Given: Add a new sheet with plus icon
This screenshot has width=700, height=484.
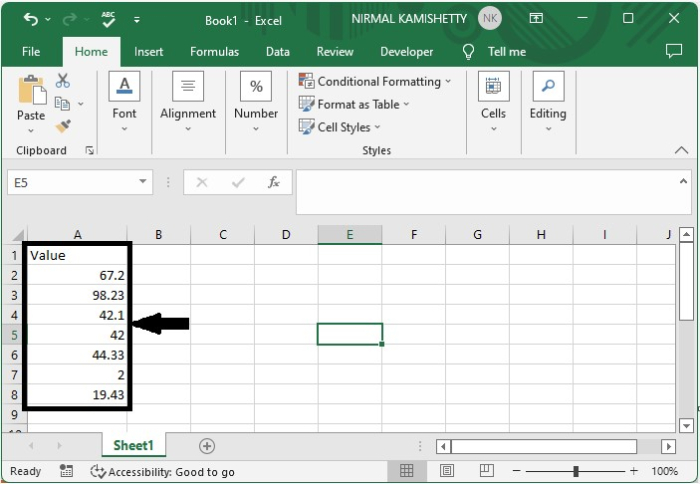Looking at the screenshot, I should [207, 446].
